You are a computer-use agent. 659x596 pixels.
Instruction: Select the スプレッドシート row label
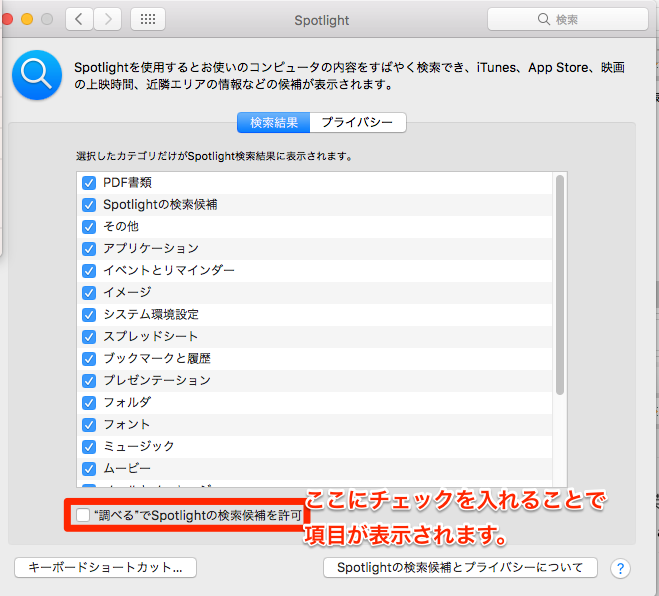pyautogui.click(x=150, y=336)
